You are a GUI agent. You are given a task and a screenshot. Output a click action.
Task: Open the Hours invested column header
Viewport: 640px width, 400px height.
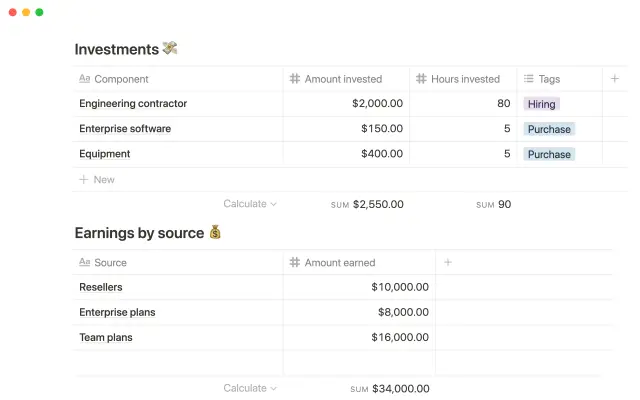(x=463, y=79)
